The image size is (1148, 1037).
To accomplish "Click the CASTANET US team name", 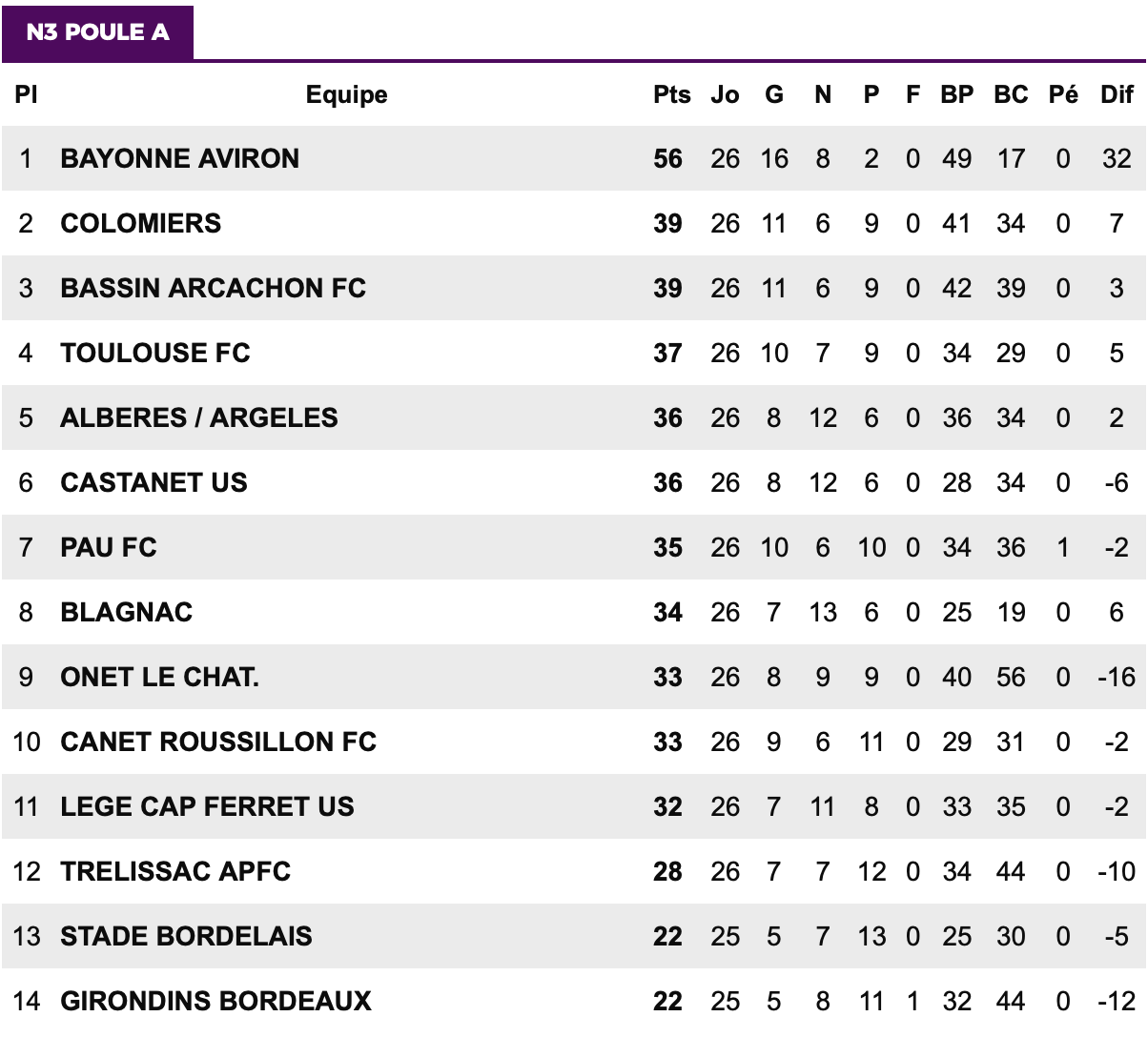I will click(154, 482).
